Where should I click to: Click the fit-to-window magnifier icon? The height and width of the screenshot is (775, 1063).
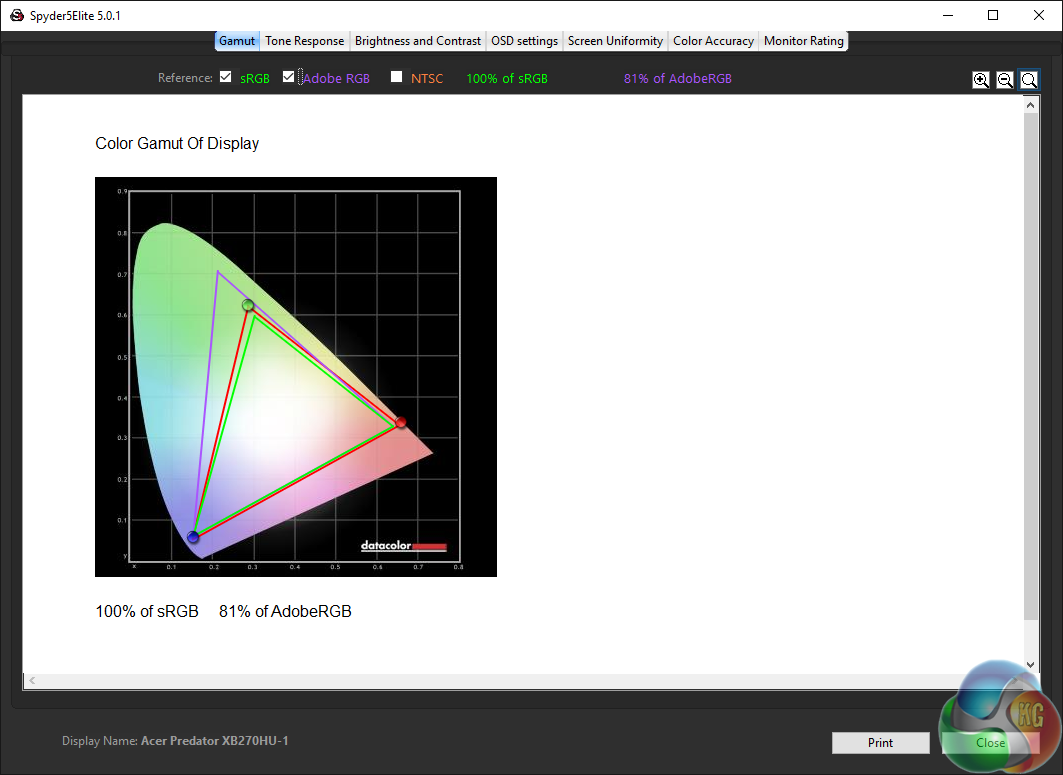click(x=1029, y=80)
